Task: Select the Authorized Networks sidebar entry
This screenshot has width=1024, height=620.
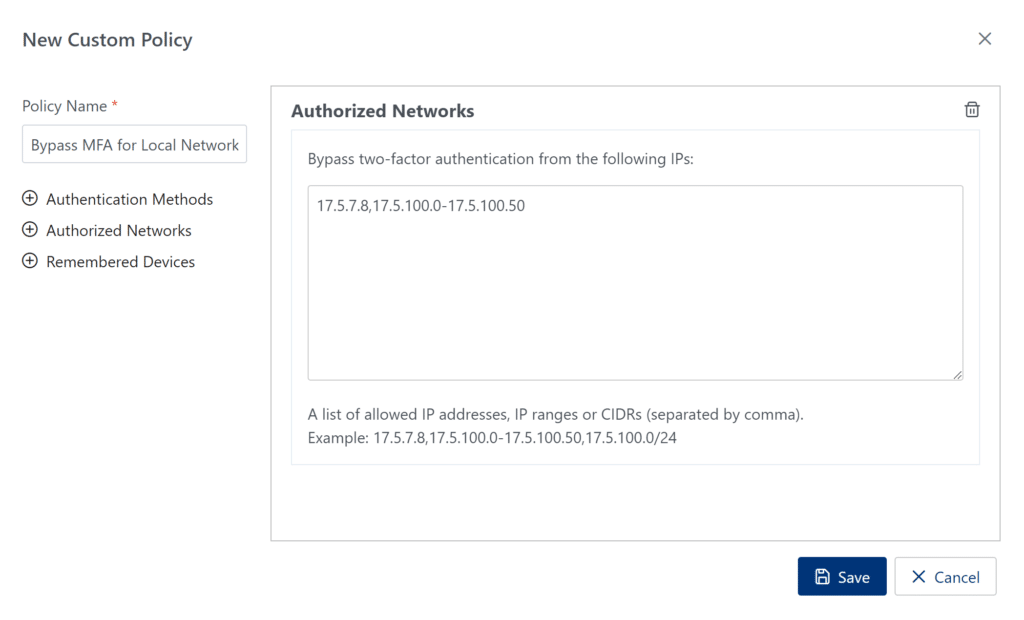Action: click(119, 230)
